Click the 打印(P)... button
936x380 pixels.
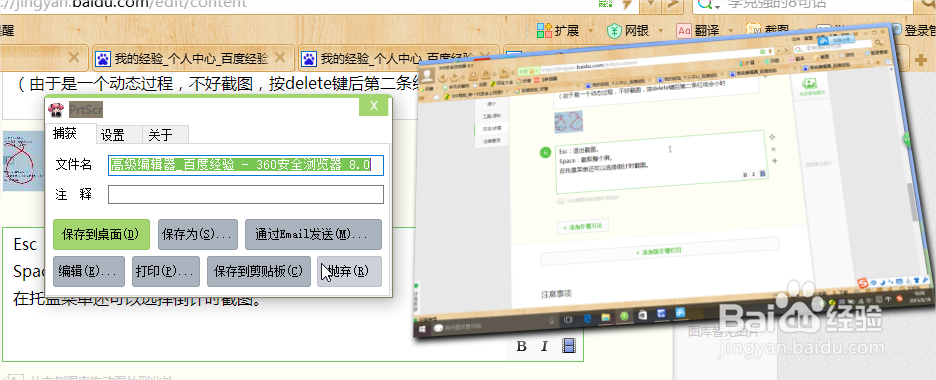165,271
